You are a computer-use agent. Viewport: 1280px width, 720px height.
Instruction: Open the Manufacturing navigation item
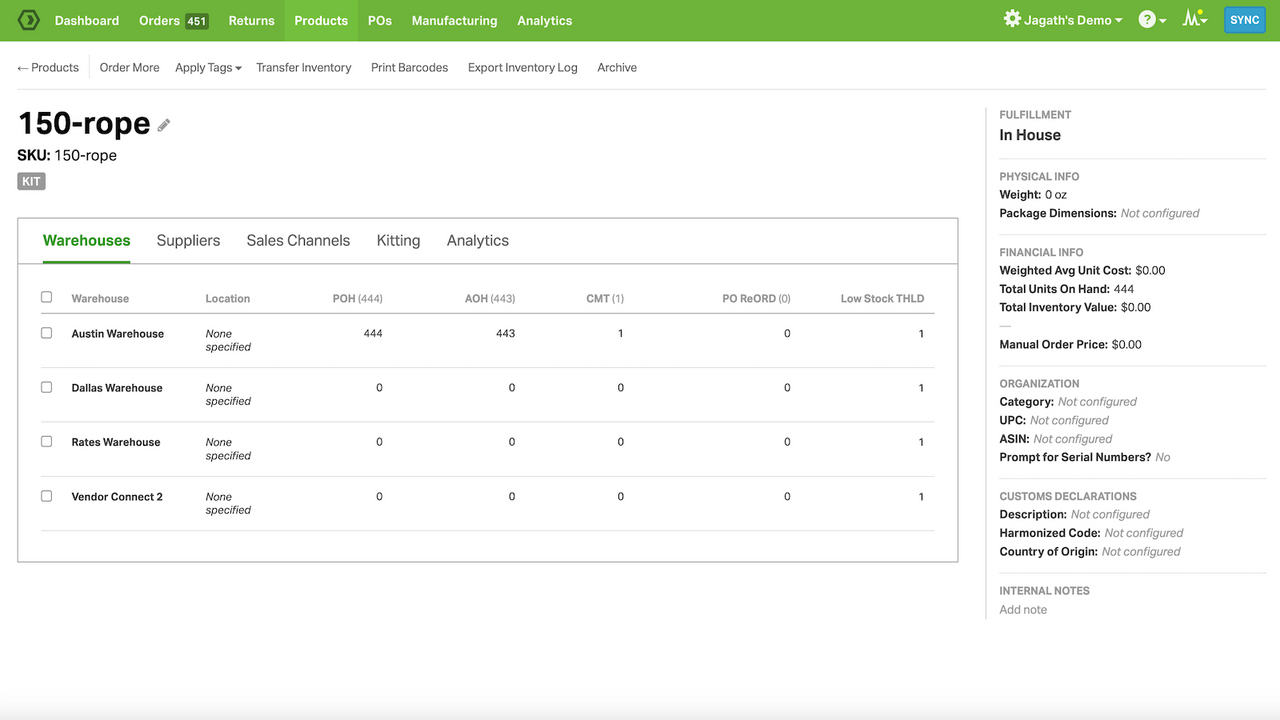click(454, 20)
